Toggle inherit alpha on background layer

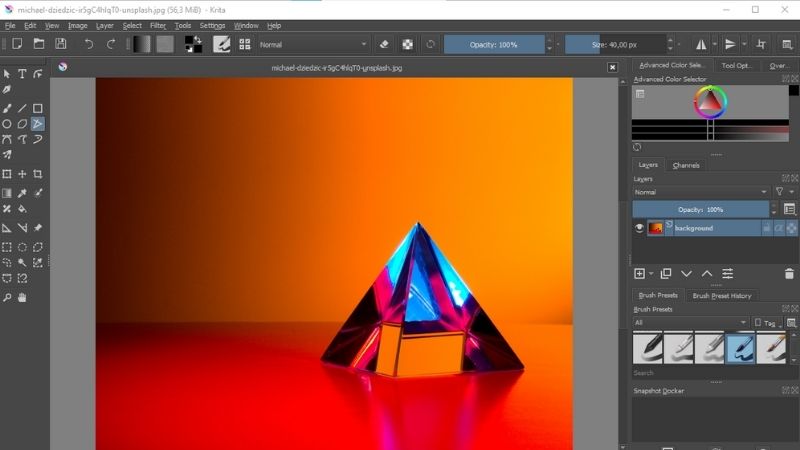coord(779,228)
